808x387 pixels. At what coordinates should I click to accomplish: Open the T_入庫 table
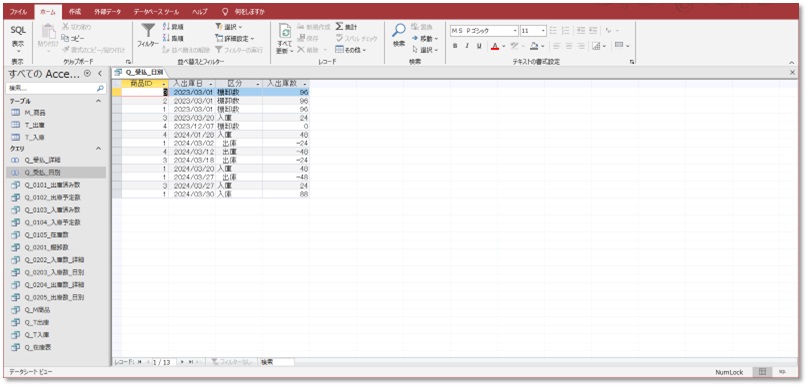pos(35,137)
